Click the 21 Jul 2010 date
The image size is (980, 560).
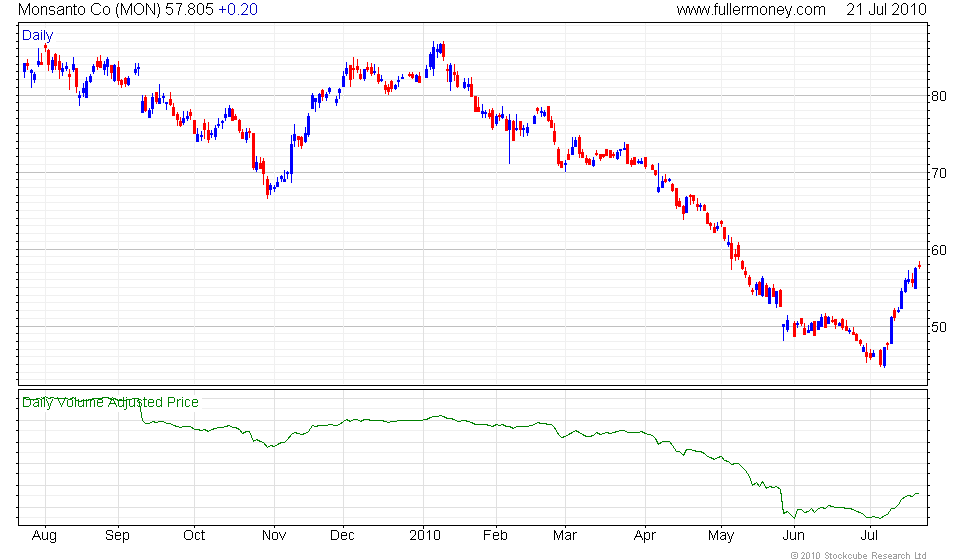pyautogui.click(x=886, y=9)
